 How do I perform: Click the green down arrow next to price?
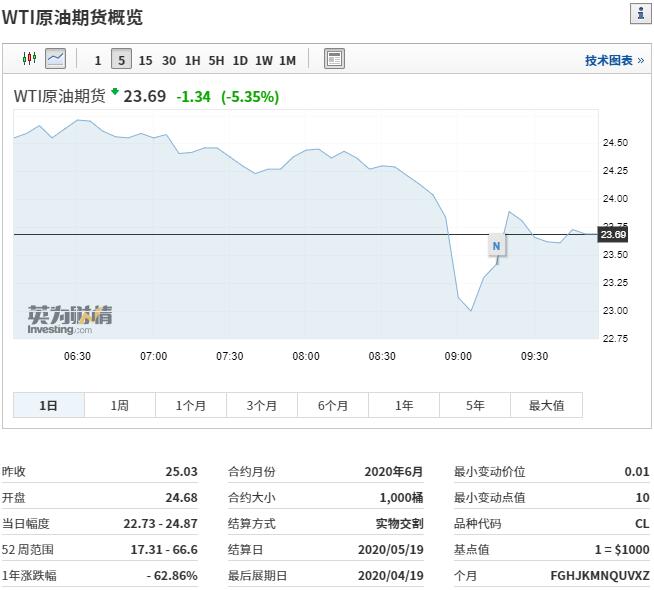click(115, 93)
